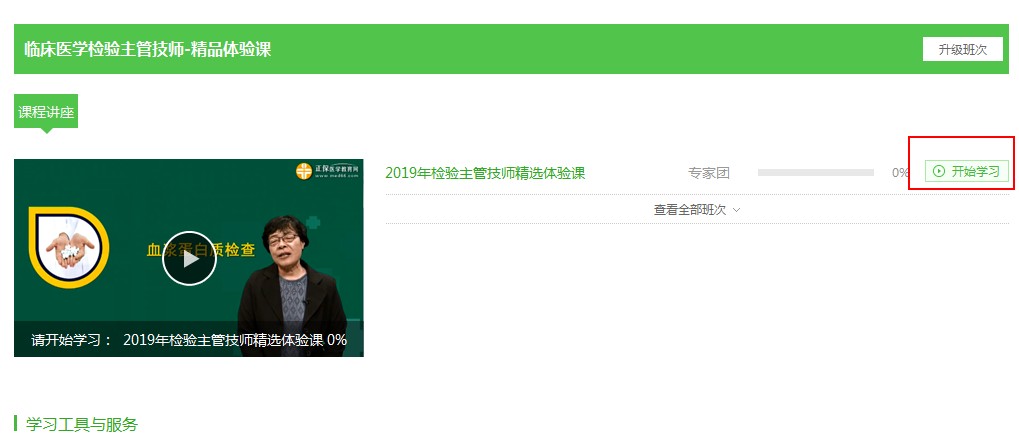Viewport: 1019px width, 444px height.
Task: Click the gray course progress bar
Action: click(x=816, y=173)
